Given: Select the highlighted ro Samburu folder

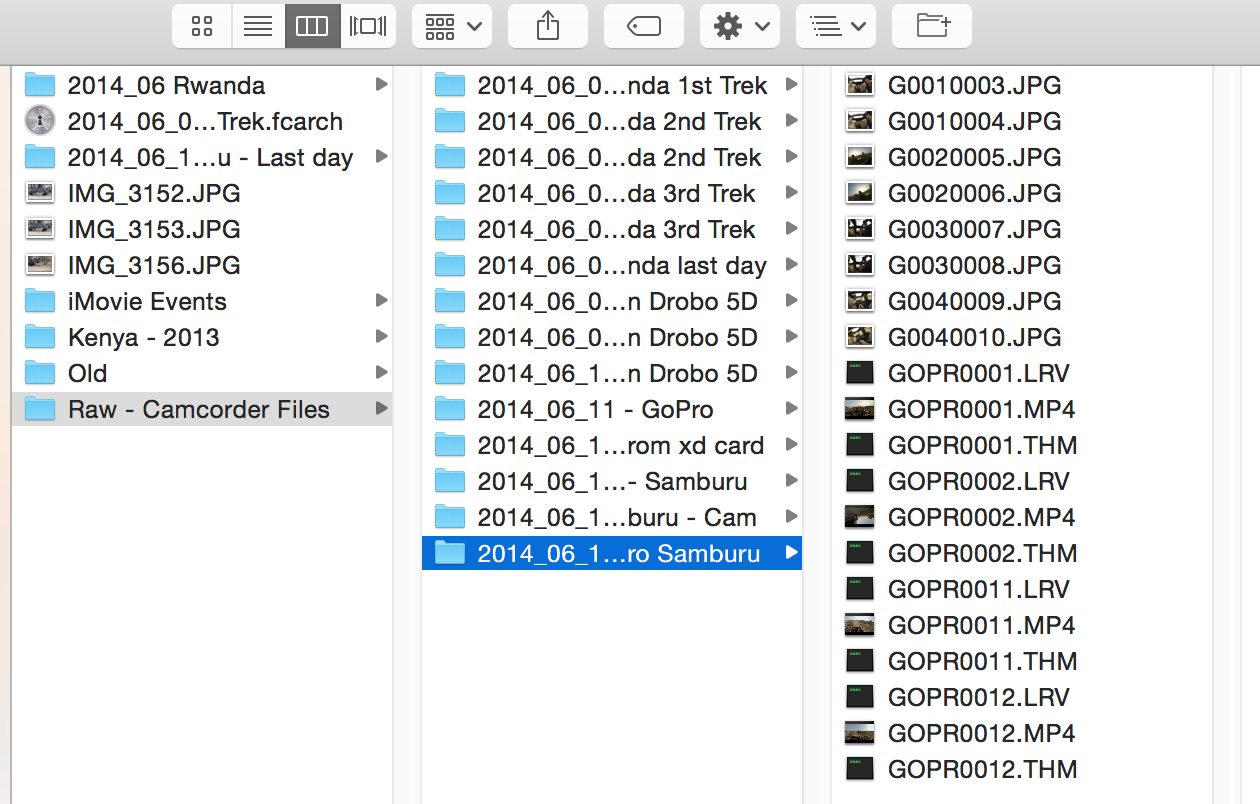Looking at the screenshot, I should pos(612,553).
